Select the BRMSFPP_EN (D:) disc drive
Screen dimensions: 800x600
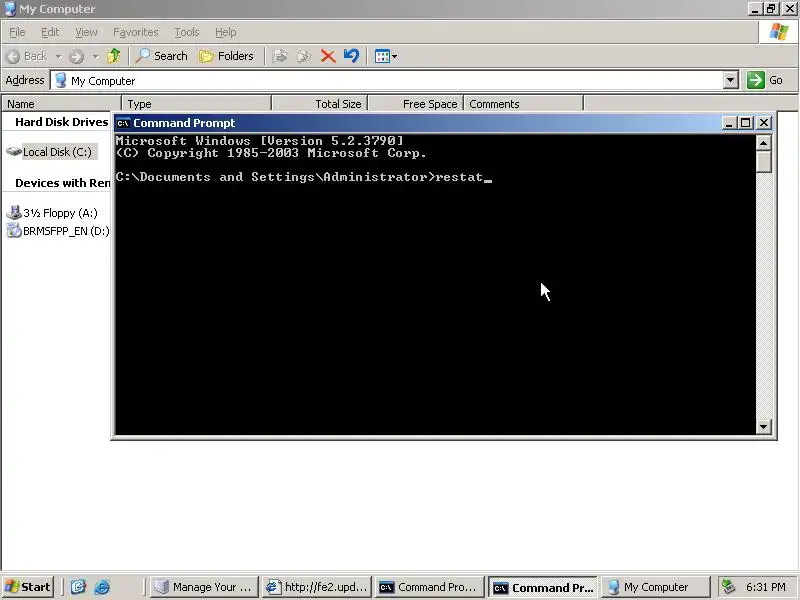58,231
